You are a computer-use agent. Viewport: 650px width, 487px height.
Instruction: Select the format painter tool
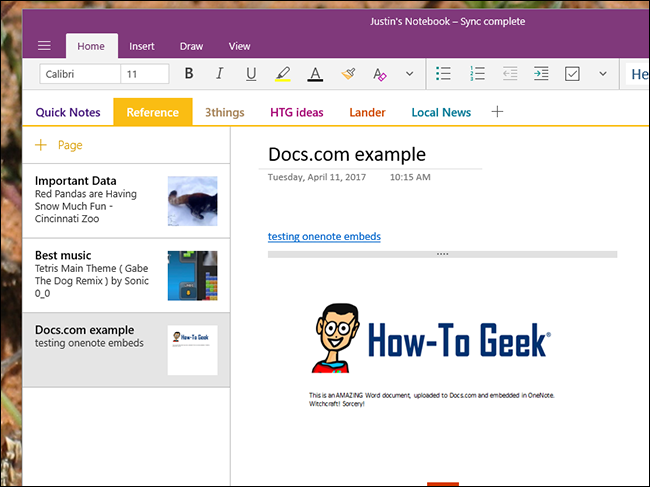click(347, 74)
